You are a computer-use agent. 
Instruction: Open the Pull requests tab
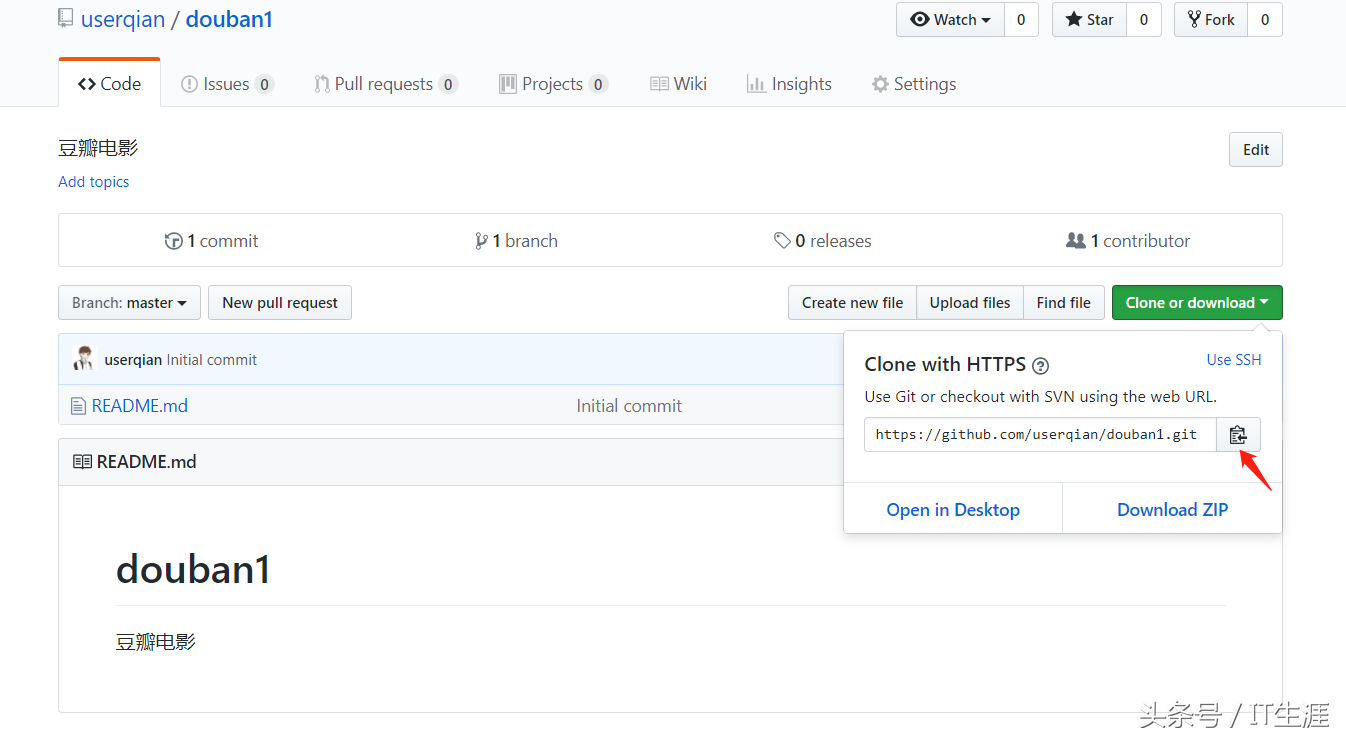pos(385,84)
